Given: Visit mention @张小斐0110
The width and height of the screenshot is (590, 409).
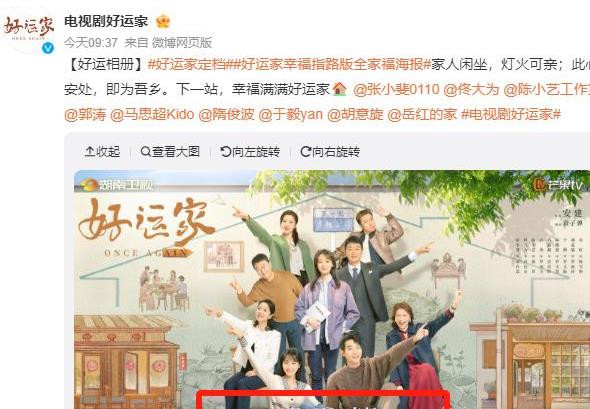Looking at the screenshot, I should pyautogui.click(x=396, y=90).
